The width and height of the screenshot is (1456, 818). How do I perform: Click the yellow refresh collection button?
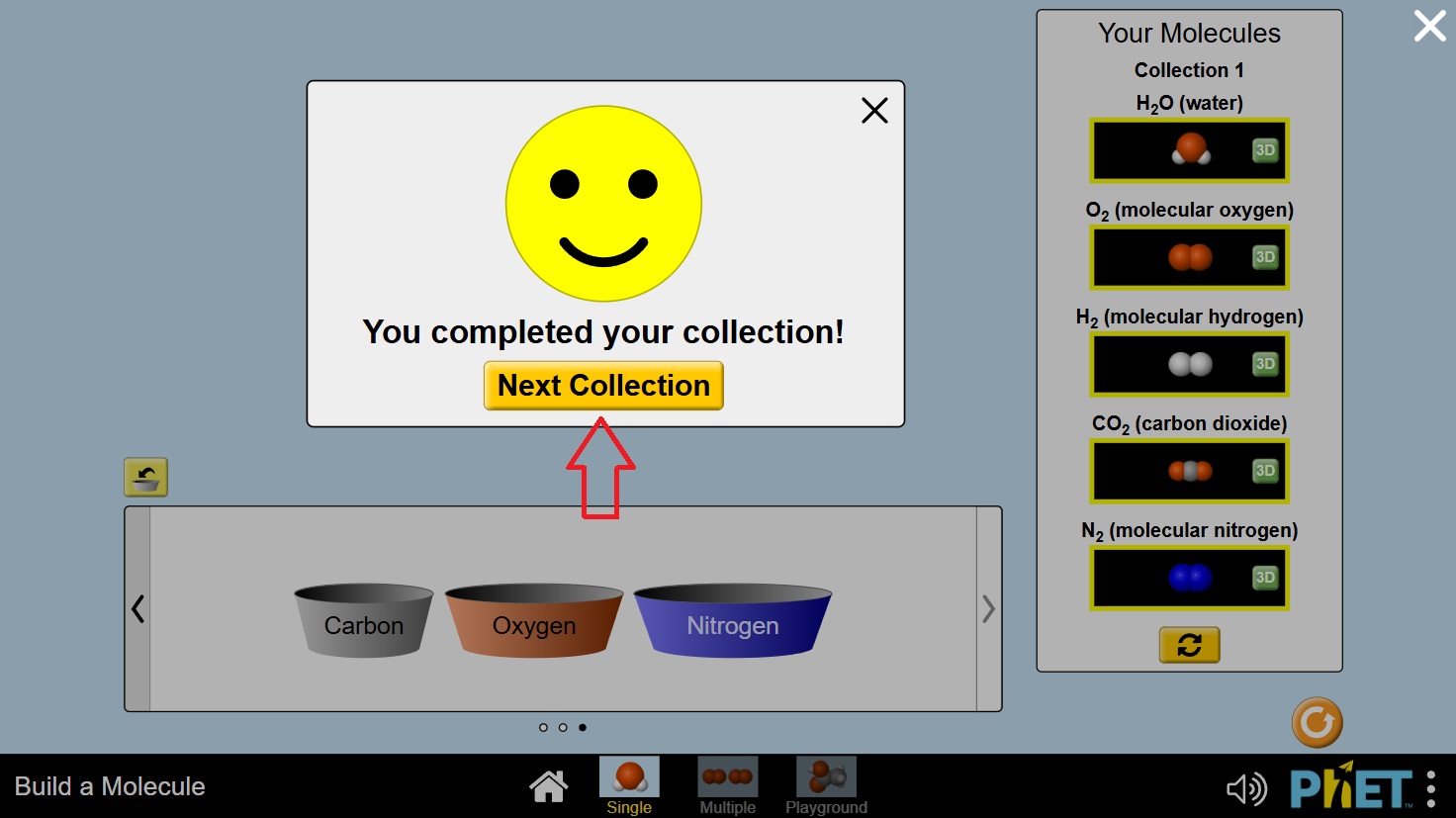pyautogui.click(x=1189, y=646)
